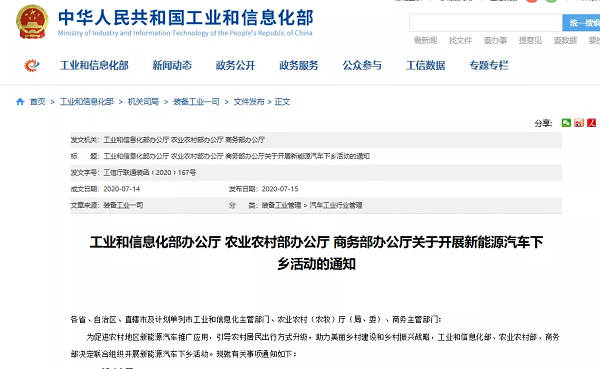Open 装备工业一司 breadcrumb link
600x369 pixels.
[196, 101]
